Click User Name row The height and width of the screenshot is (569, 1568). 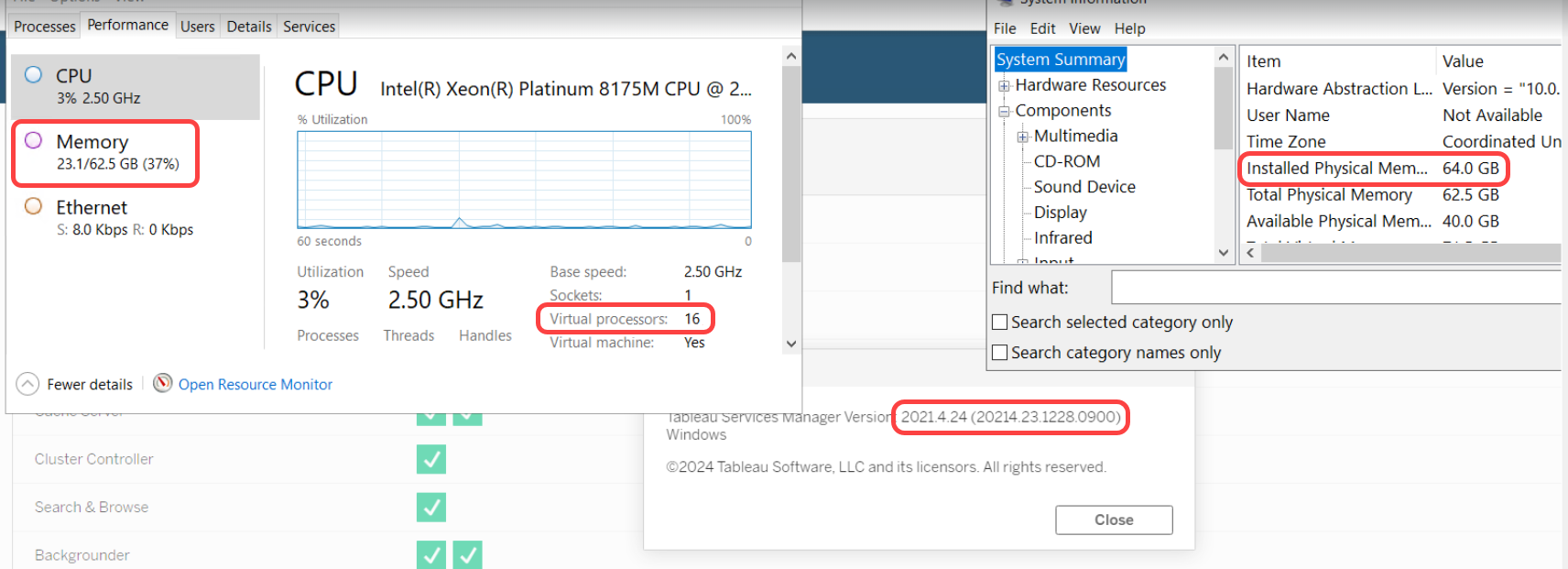(1401, 115)
